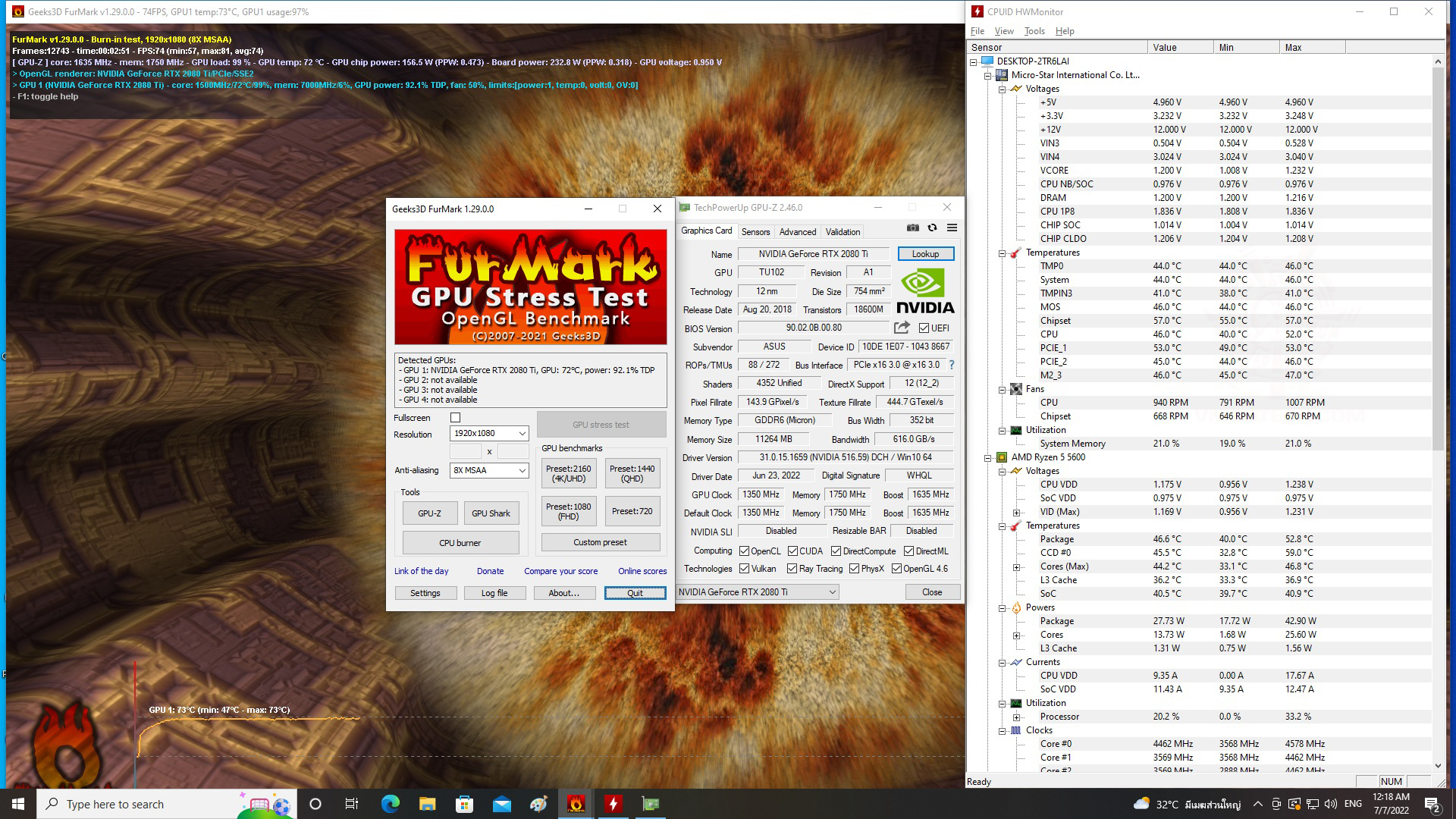
Task: Enable the Fullscreen checkbox in FurMark
Action: [x=456, y=418]
